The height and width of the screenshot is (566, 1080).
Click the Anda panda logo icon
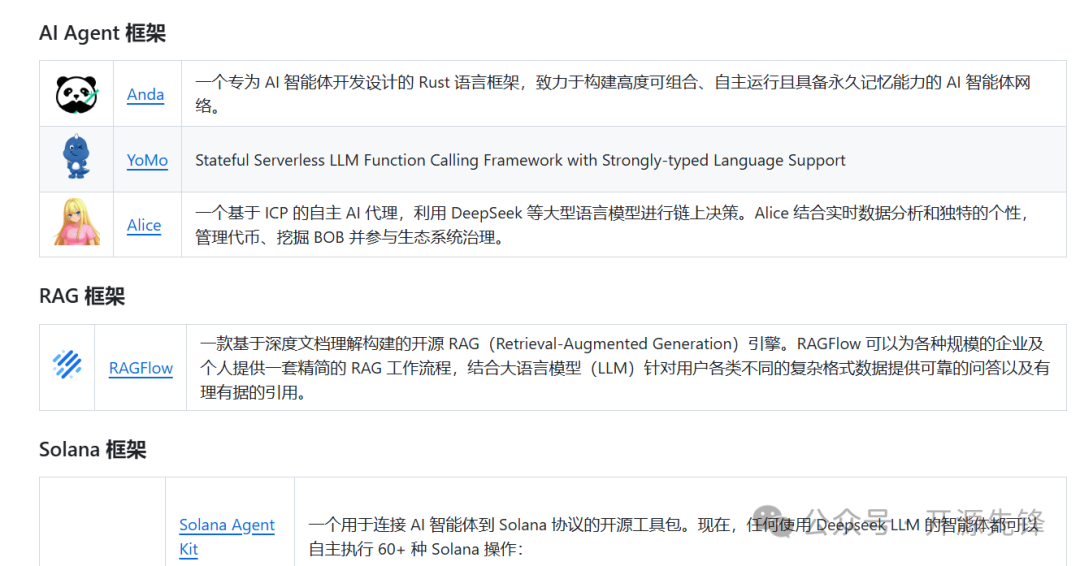[x=76, y=94]
